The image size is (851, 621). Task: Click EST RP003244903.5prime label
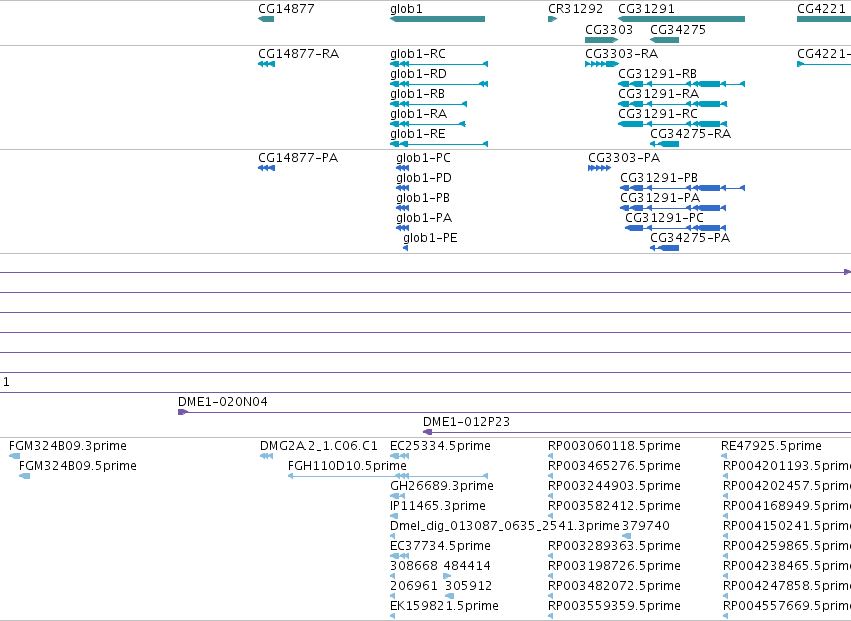click(614, 486)
